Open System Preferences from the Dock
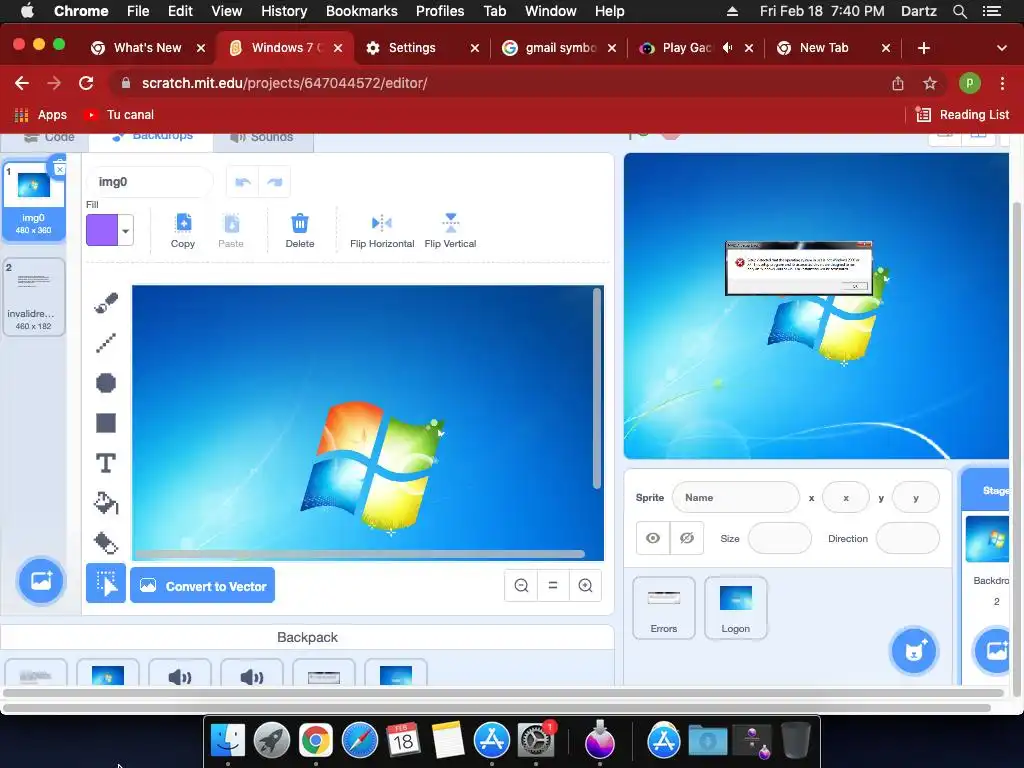This screenshot has height=768, width=1024. click(536, 741)
